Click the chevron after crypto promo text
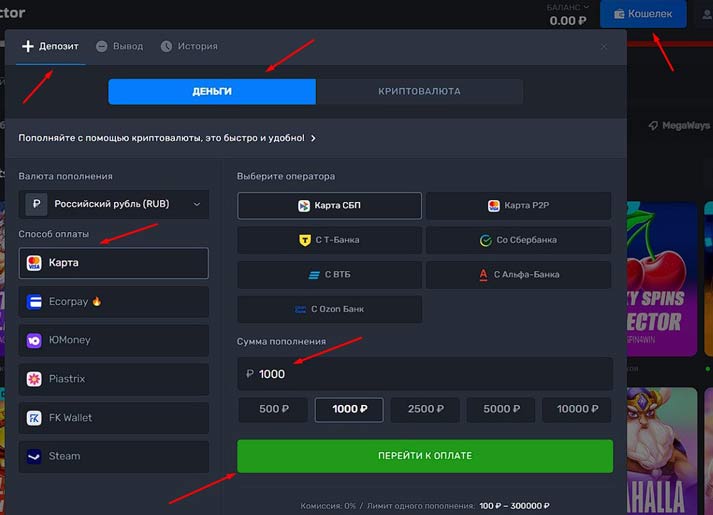The width and height of the screenshot is (713, 515). (x=313, y=138)
